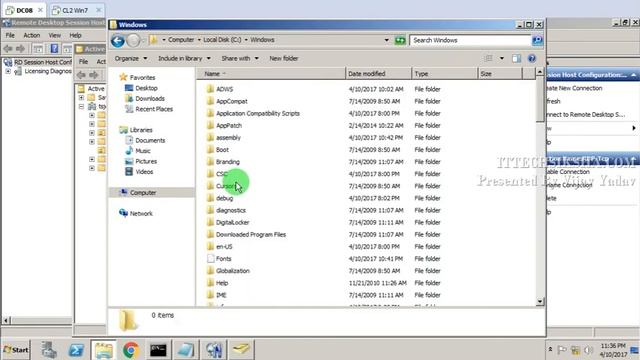Open File menu in RD Session Host window
640x360 pixels.
point(10,35)
